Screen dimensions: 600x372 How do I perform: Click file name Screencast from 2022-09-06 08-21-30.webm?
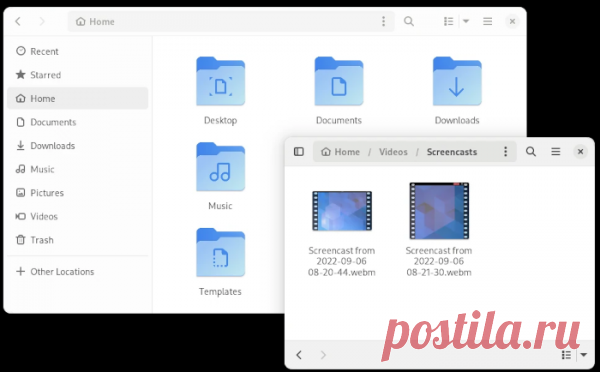439,261
